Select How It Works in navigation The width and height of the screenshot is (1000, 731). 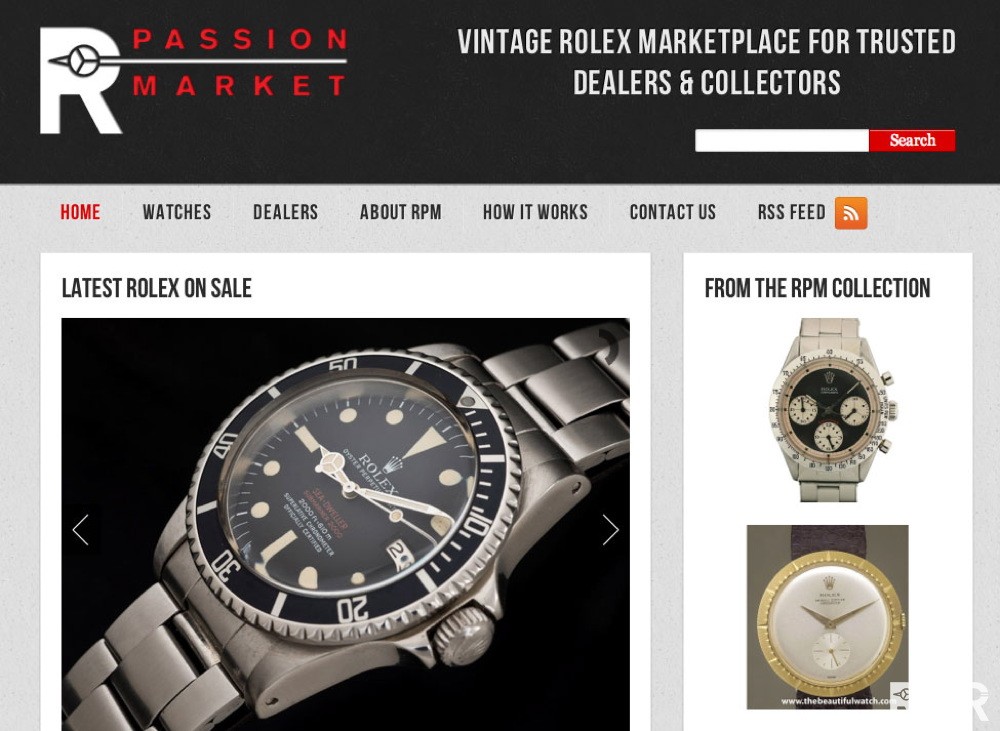tap(535, 212)
